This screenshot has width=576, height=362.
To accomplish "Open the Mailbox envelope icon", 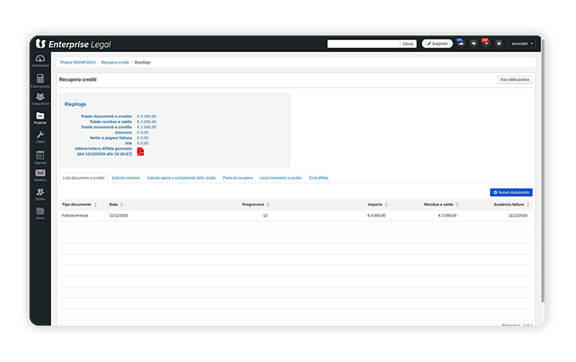I will tap(40, 173).
